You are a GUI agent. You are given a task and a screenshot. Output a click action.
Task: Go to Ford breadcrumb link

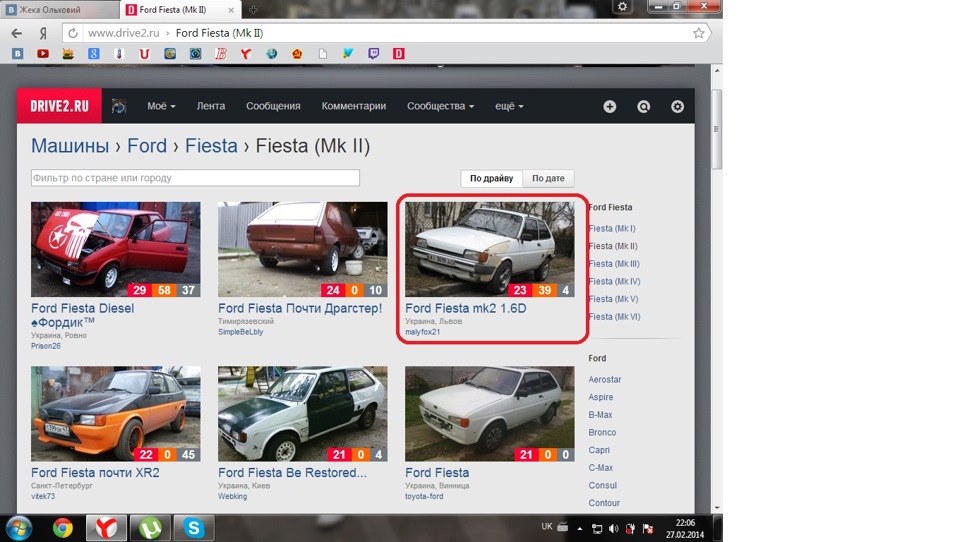coord(147,146)
